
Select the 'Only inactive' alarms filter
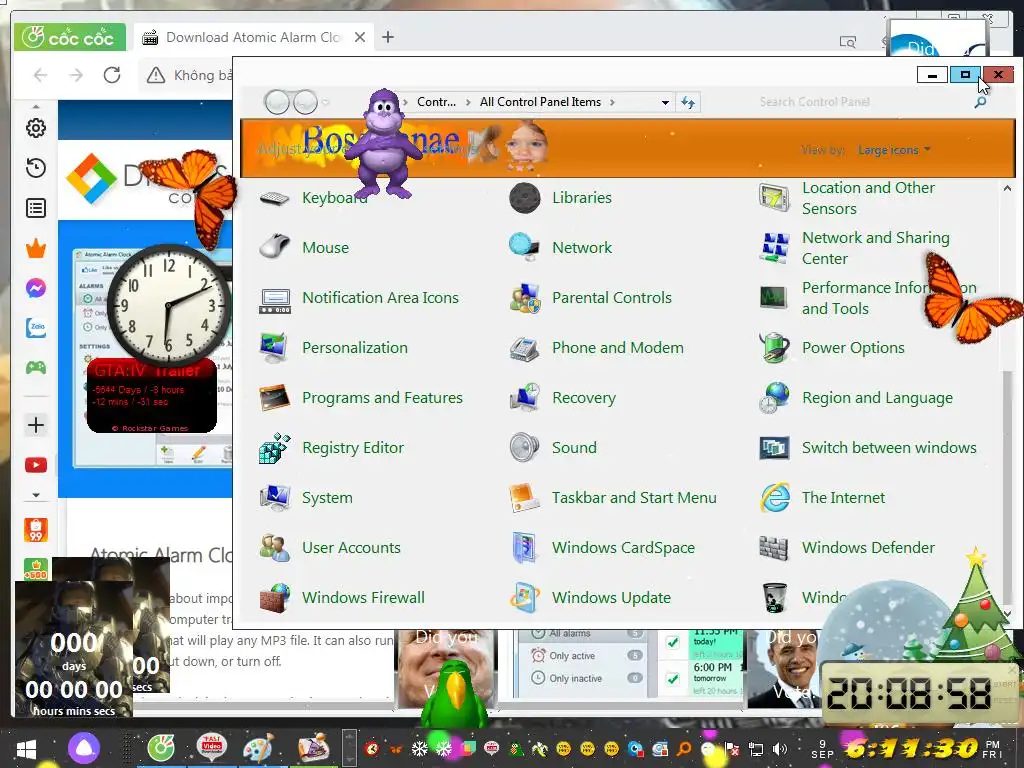[575, 679]
